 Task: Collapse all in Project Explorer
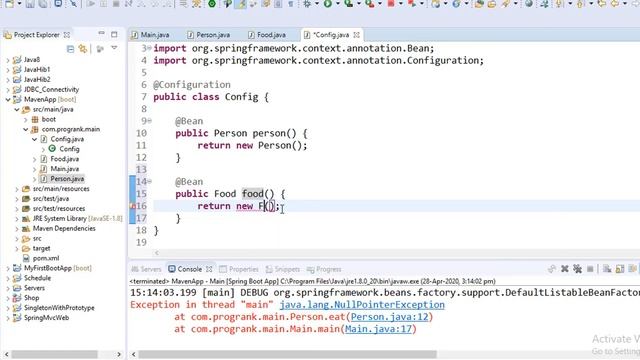click(x=70, y=49)
